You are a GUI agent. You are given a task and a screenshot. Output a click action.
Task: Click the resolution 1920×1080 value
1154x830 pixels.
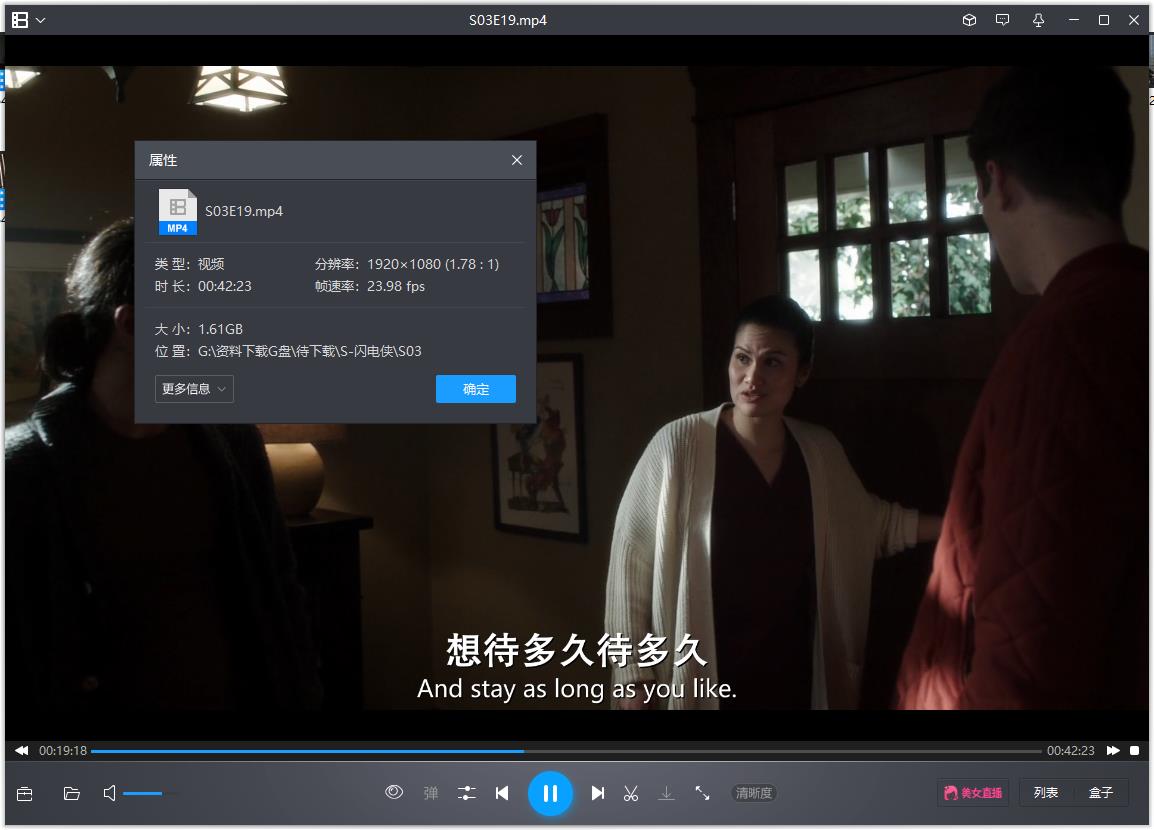(x=433, y=264)
